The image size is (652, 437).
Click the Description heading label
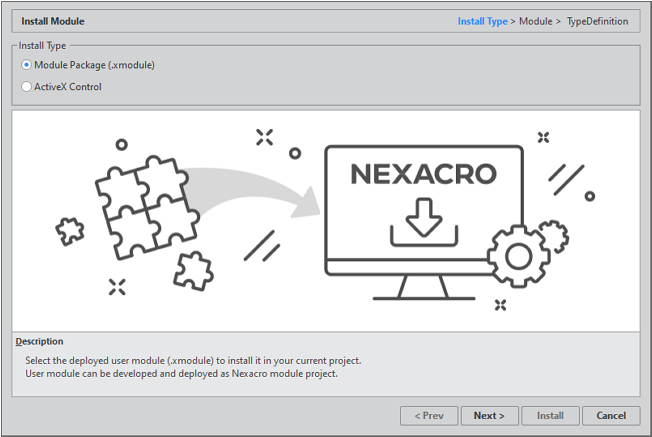pos(39,342)
